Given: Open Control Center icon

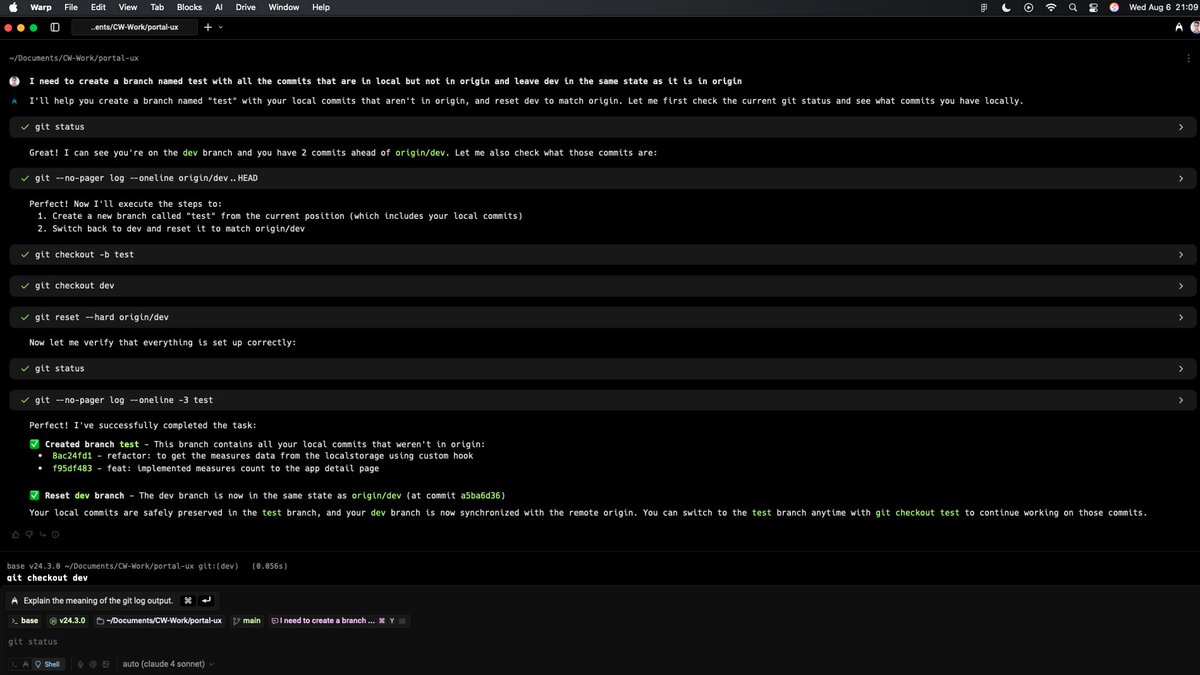Looking at the screenshot, I should point(1093,7).
